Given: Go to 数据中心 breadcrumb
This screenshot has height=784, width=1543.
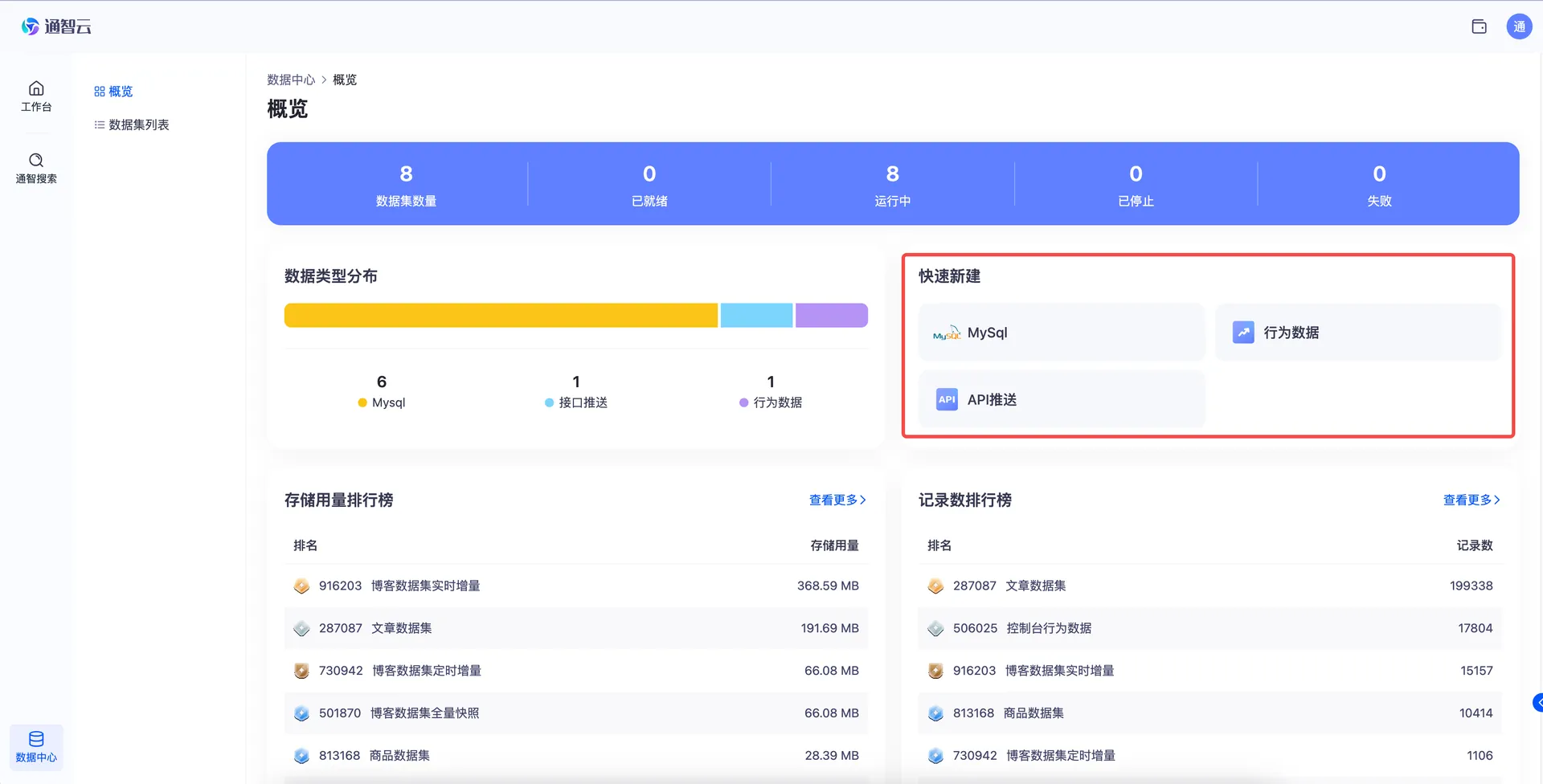Looking at the screenshot, I should click(291, 80).
